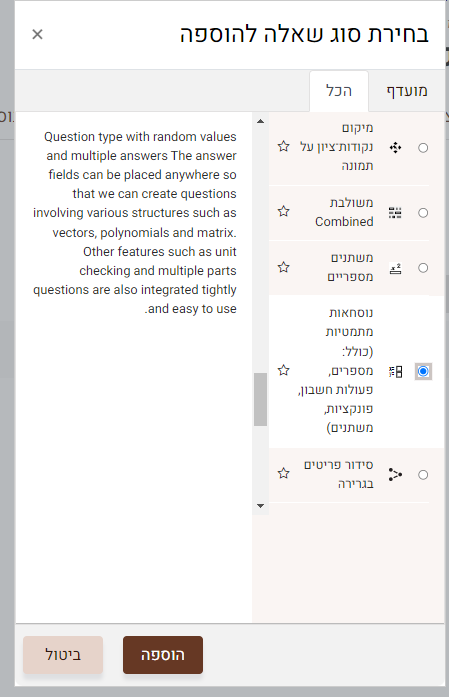Choose the משולבת Combined radio option
The image size is (449, 697).
point(423,213)
